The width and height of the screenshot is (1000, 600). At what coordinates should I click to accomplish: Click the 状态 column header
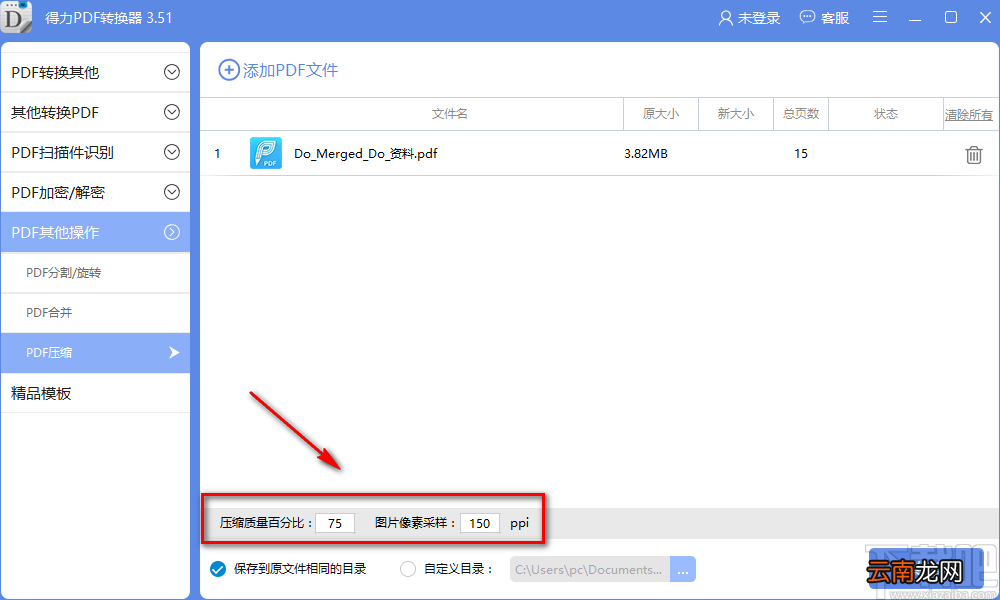click(886, 113)
